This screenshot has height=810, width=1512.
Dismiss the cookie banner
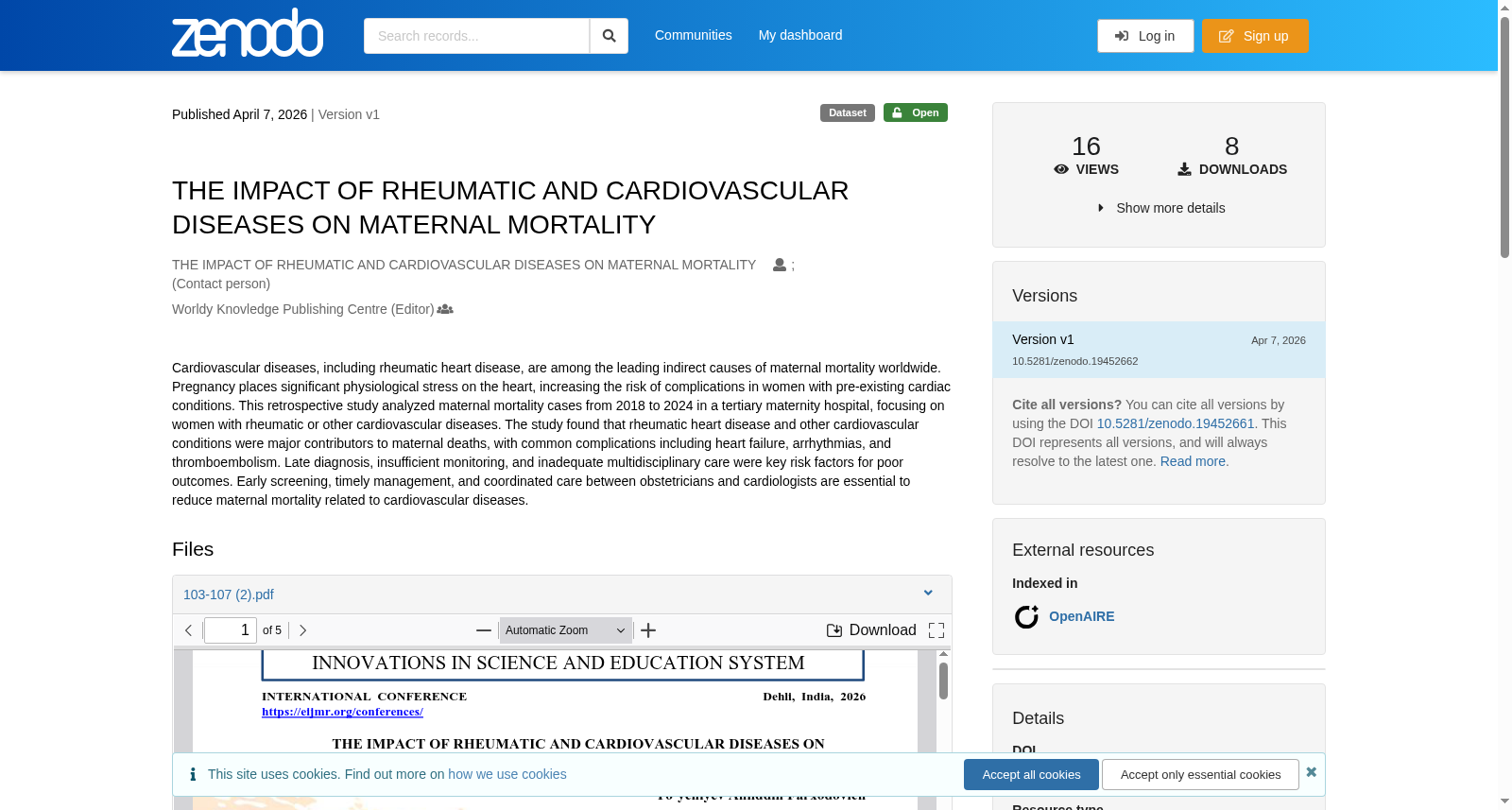click(x=1311, y=772)
